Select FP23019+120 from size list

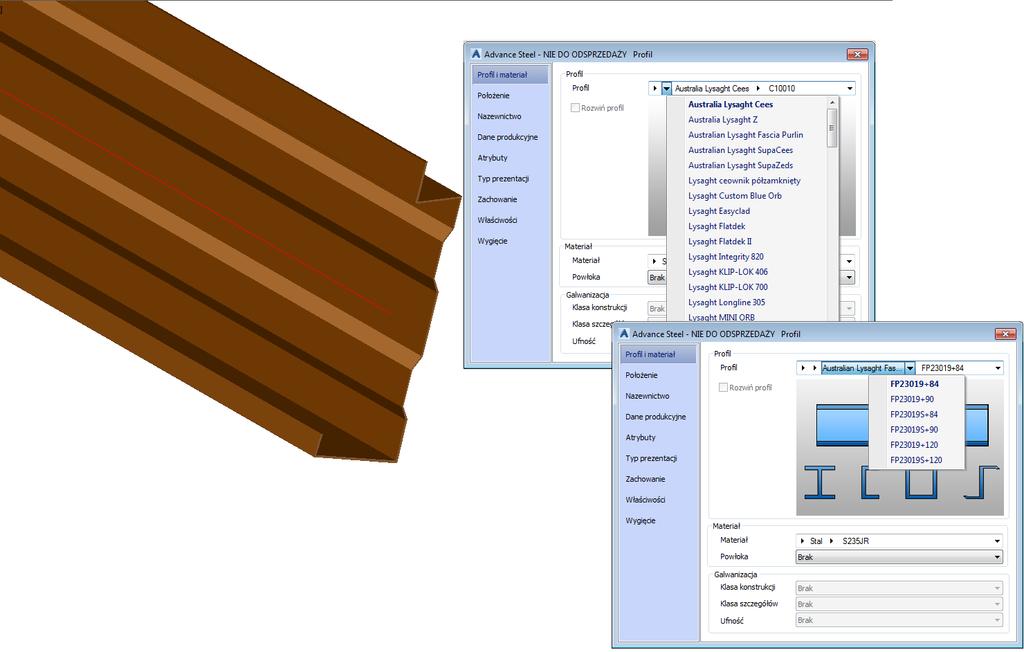[914, 445]
